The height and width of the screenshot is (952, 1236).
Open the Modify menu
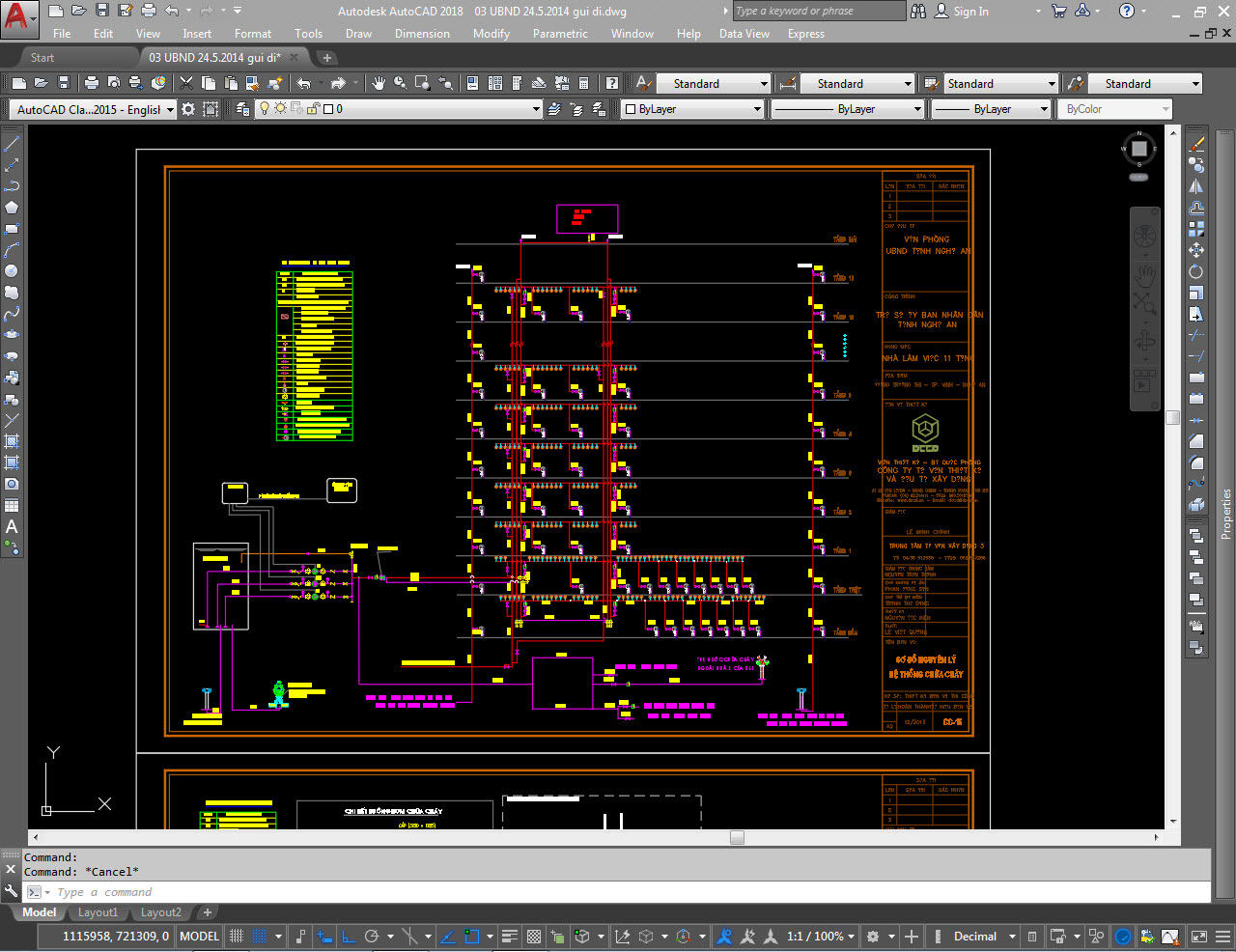point(491,33)
